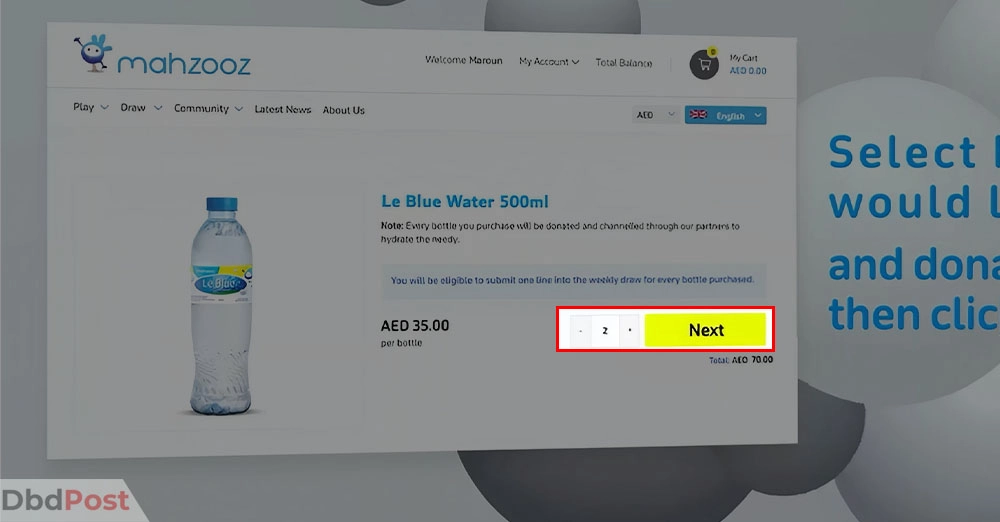Click the UK flag language icon
Viewport: 1000px width, 522px height.
click(x=698, y=115)
